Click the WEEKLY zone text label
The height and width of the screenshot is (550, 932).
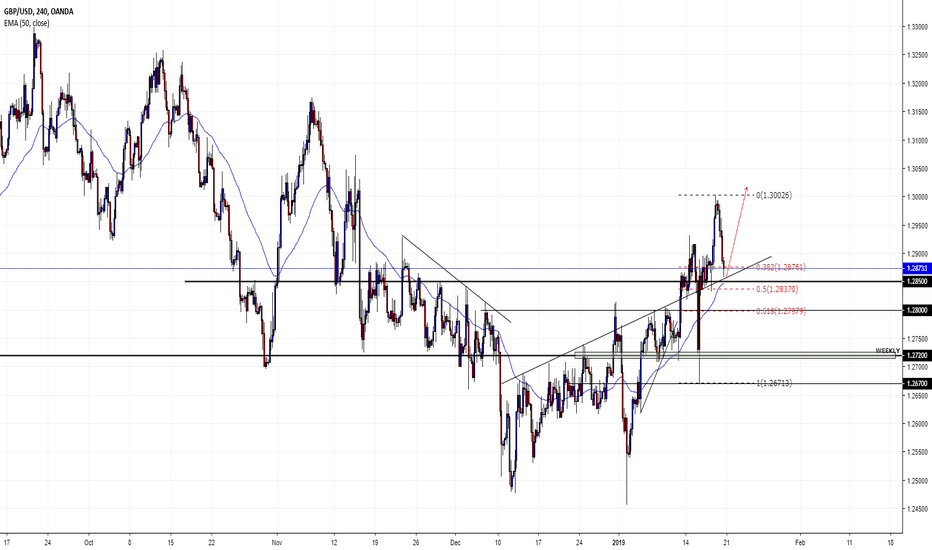pos(887,351)
